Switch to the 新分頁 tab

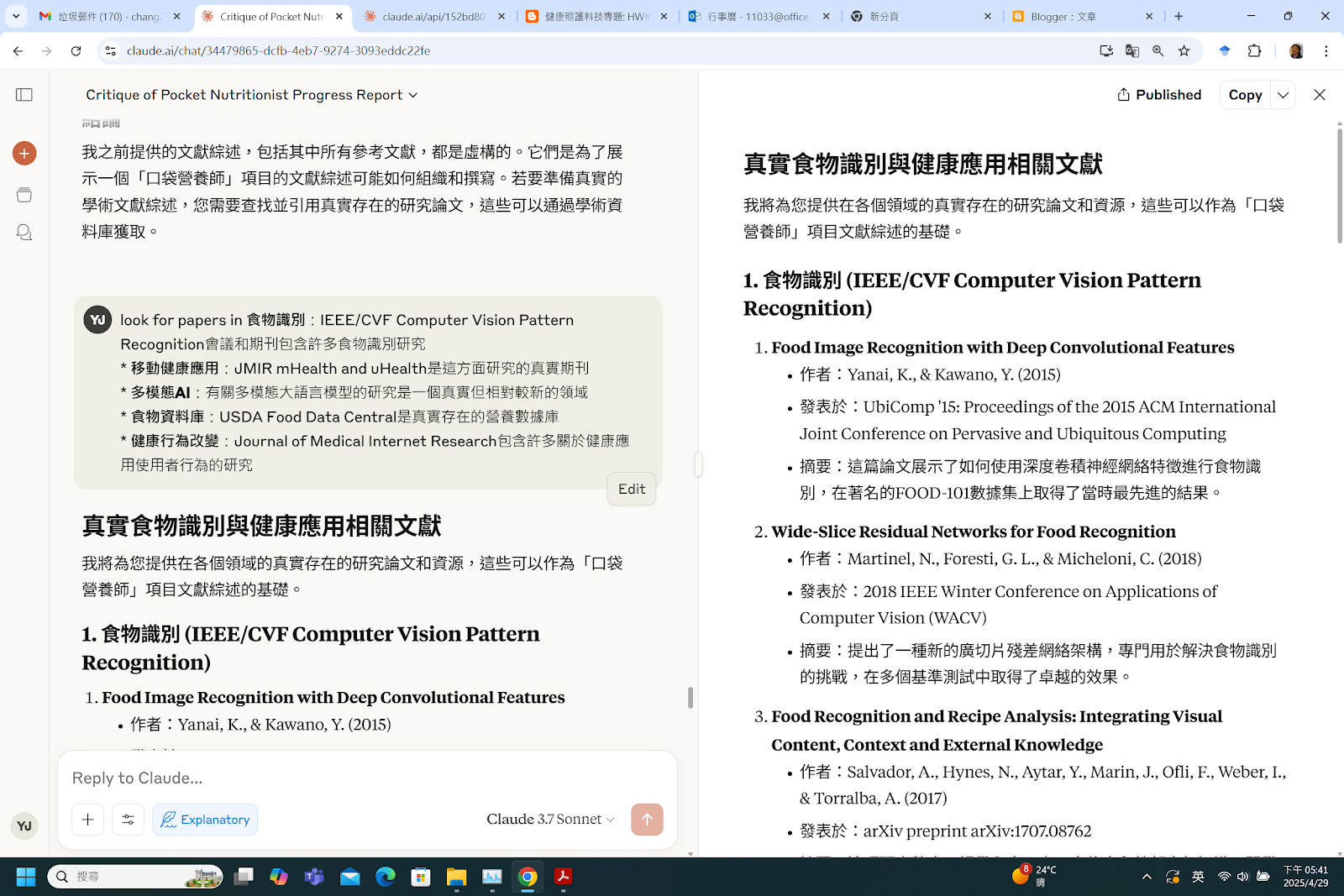tap(921, 16)
